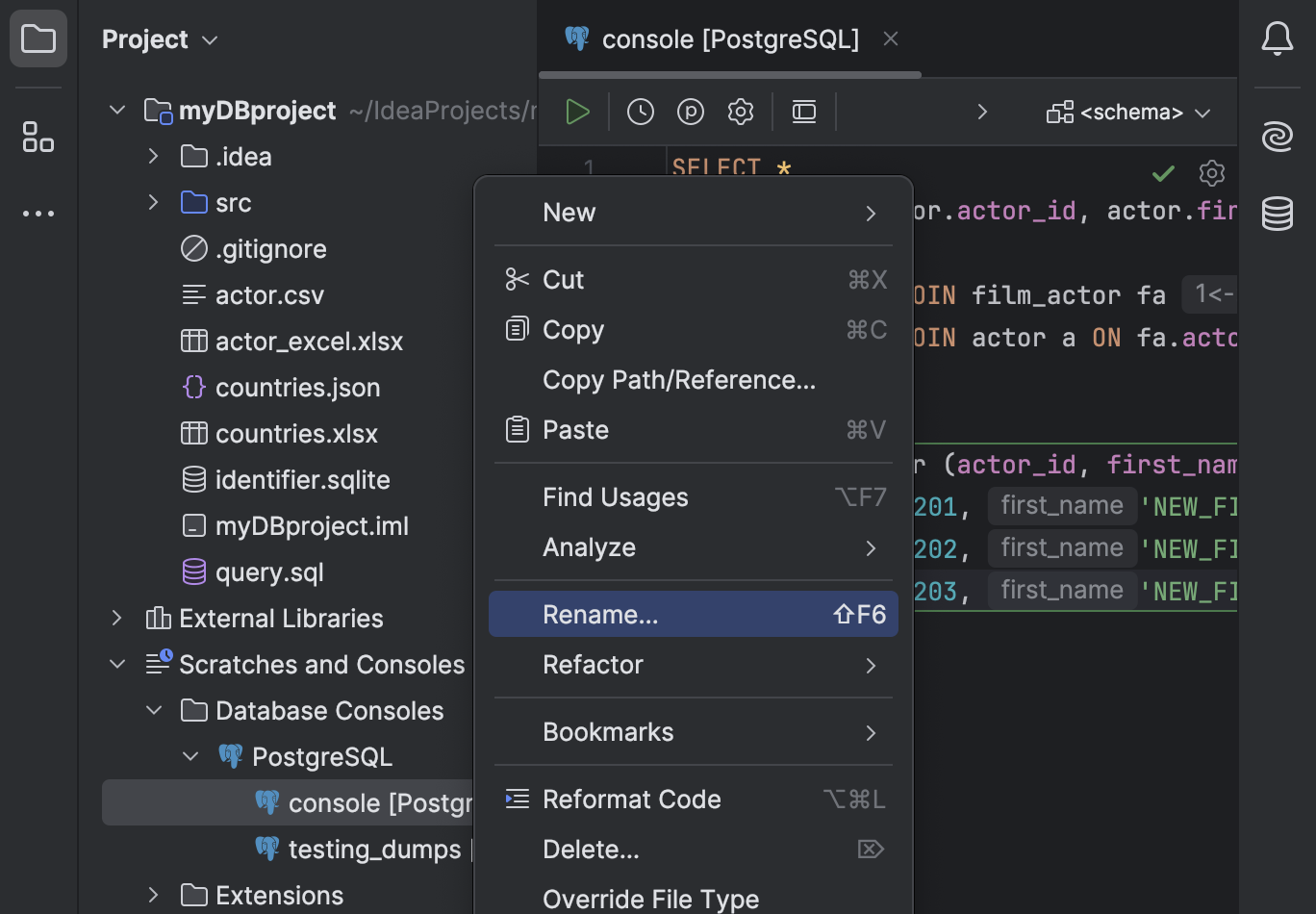Click the hidden toolbar actions arrow
This screenshot has height=914, width=1316.
(982, 112)
